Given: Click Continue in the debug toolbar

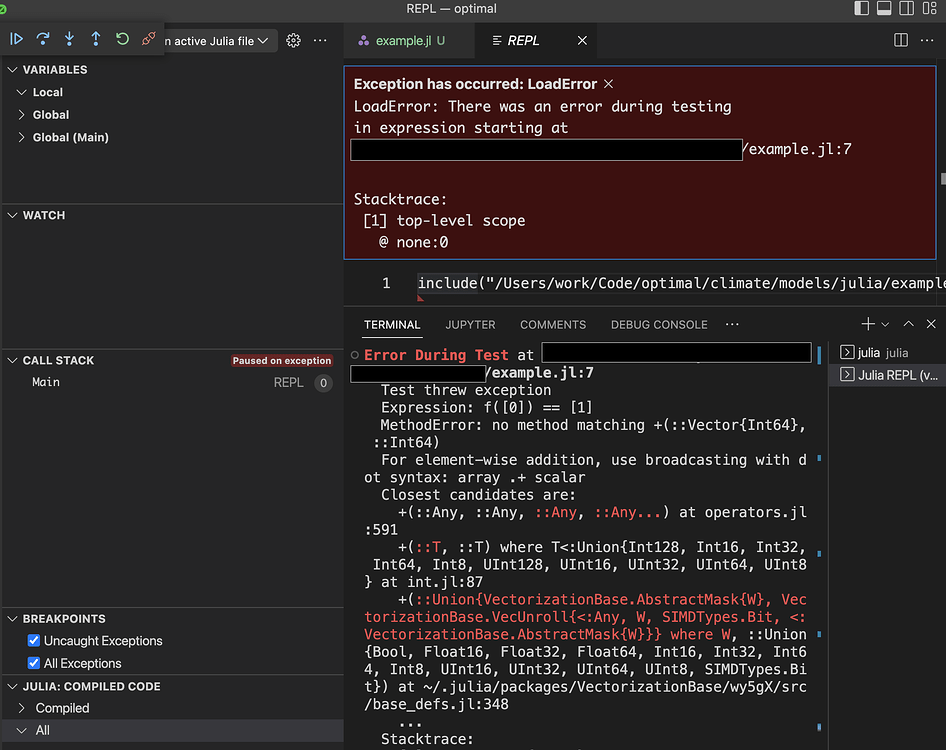Looking at the screenshot, I should click(17, 39).
